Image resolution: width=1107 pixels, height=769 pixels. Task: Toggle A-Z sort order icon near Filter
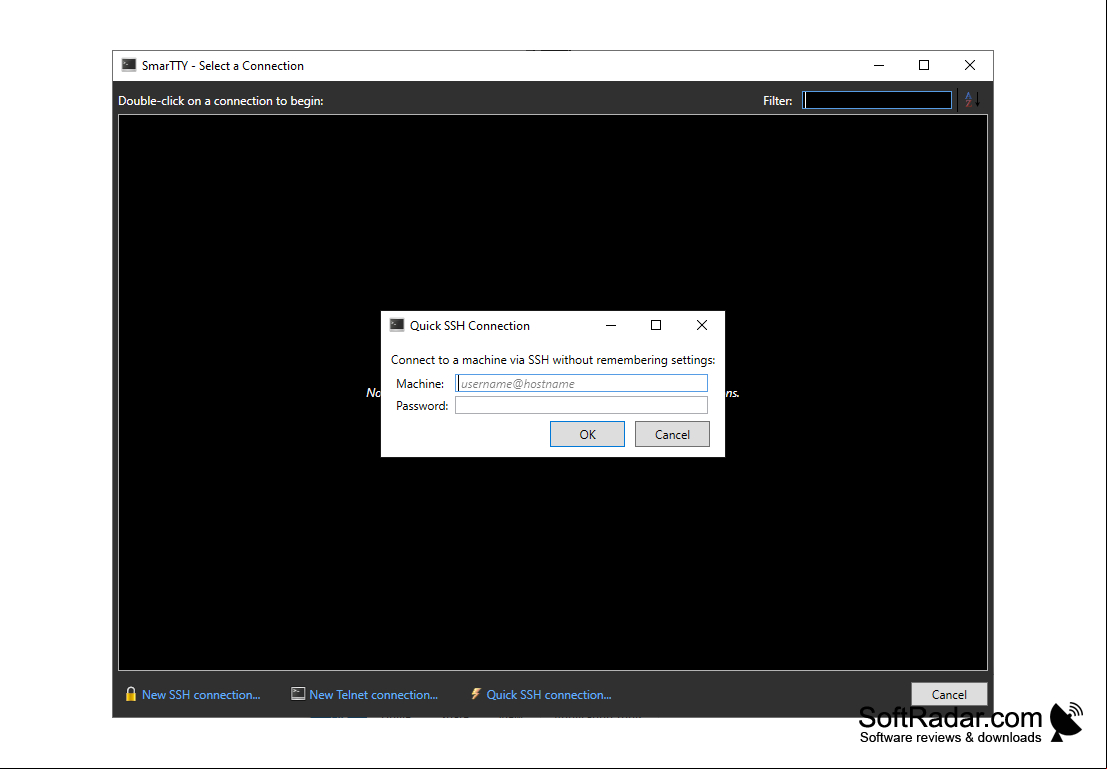[973, 100]
